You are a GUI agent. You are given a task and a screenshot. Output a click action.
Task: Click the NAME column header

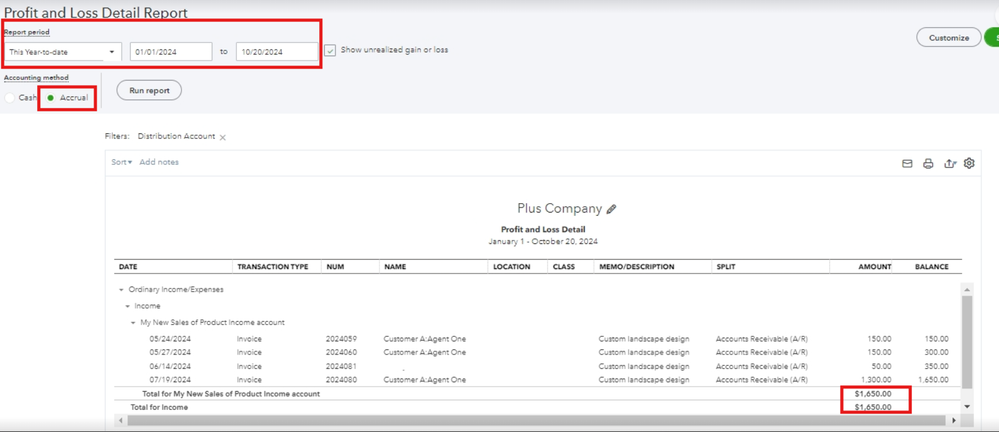click(395, 267)
